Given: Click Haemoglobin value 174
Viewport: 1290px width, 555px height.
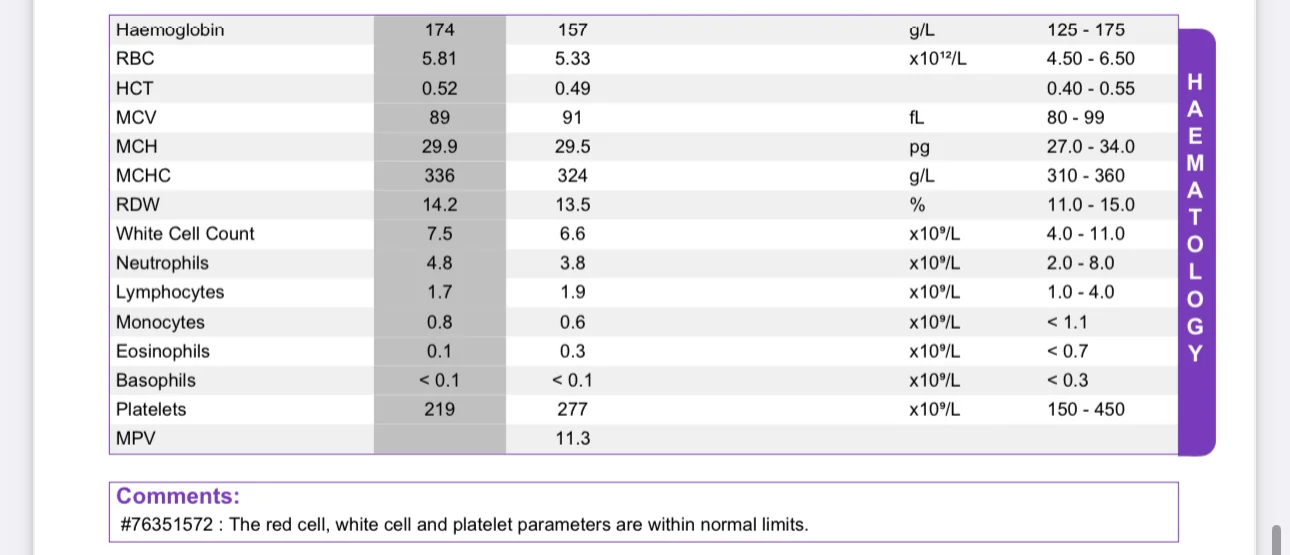Looking at the screenshot, I should click(439, 30).
